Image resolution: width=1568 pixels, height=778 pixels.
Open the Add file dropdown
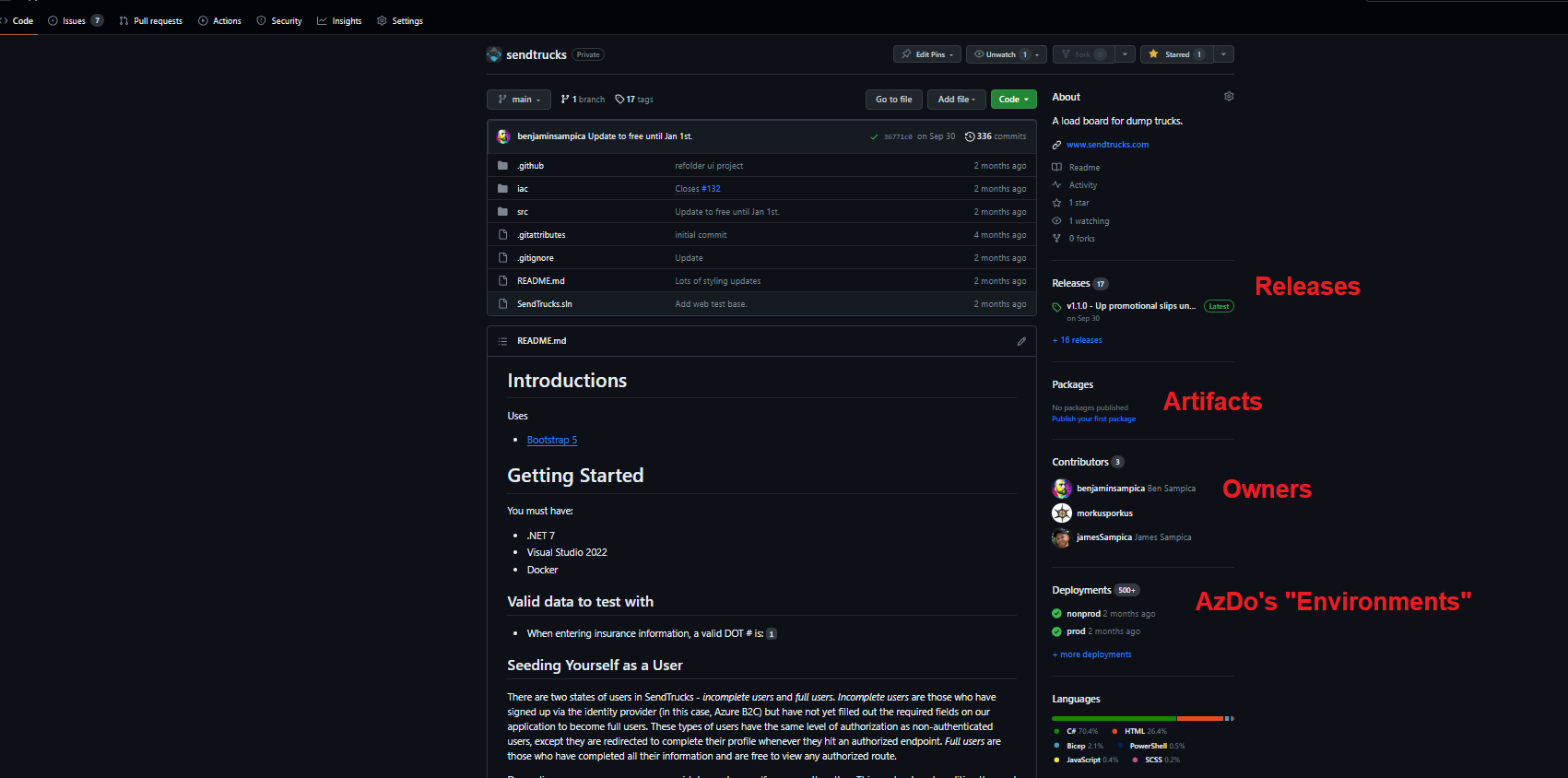tap(957, 100)
